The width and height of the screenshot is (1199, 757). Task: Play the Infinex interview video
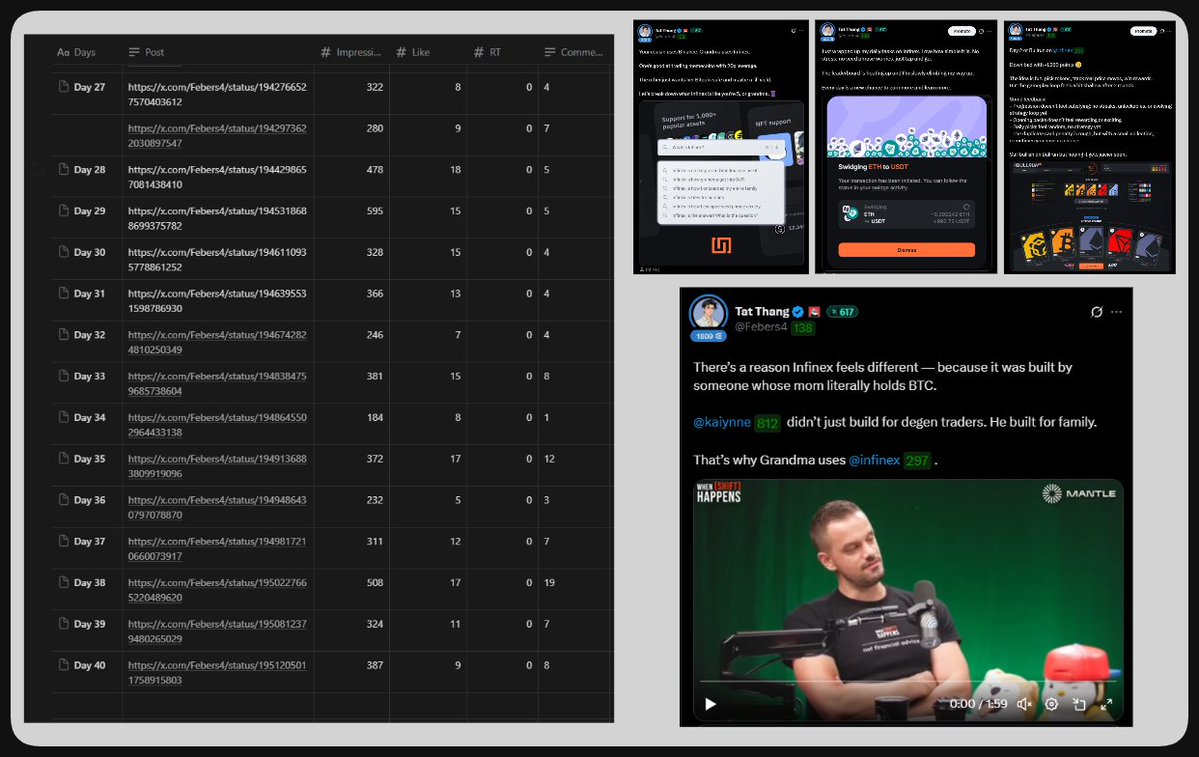710,704
